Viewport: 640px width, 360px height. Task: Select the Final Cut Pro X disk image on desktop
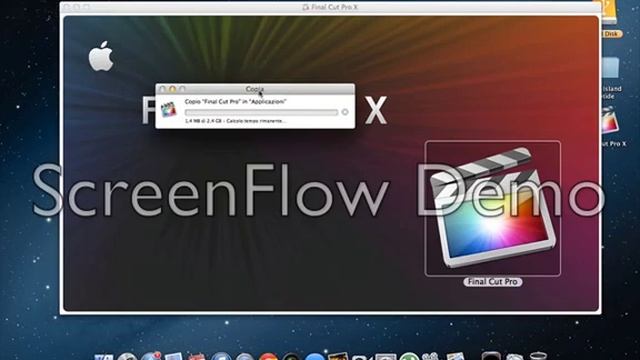pos(611,121)
